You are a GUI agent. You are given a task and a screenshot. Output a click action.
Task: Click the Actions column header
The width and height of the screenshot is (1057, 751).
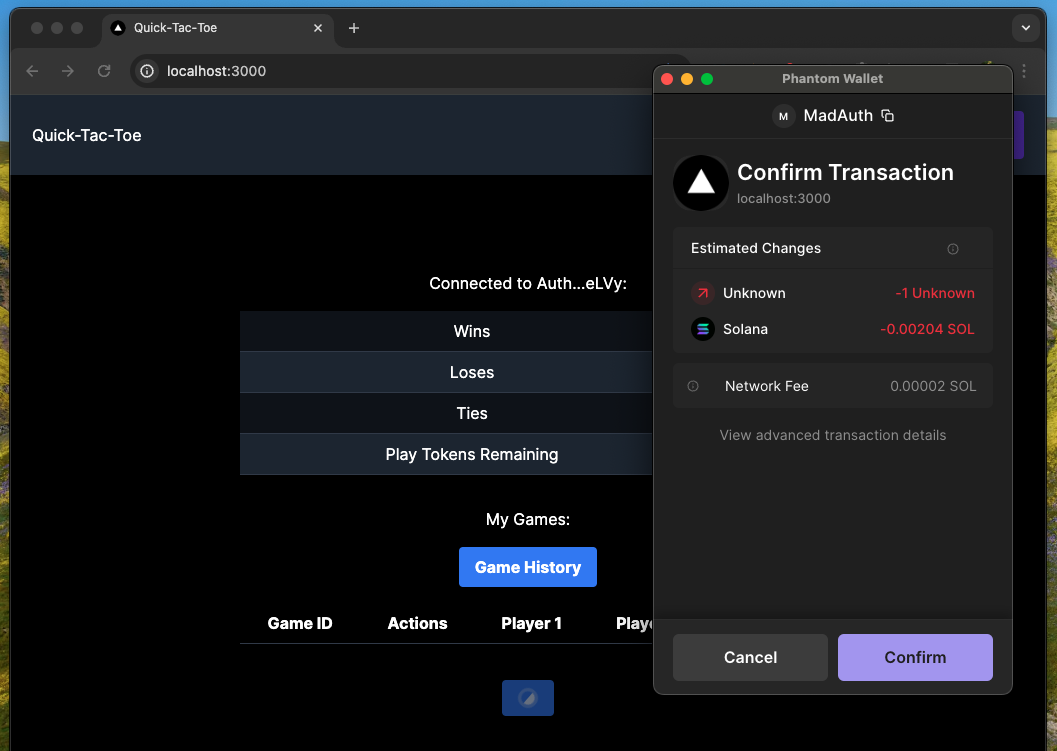(417, 624)
